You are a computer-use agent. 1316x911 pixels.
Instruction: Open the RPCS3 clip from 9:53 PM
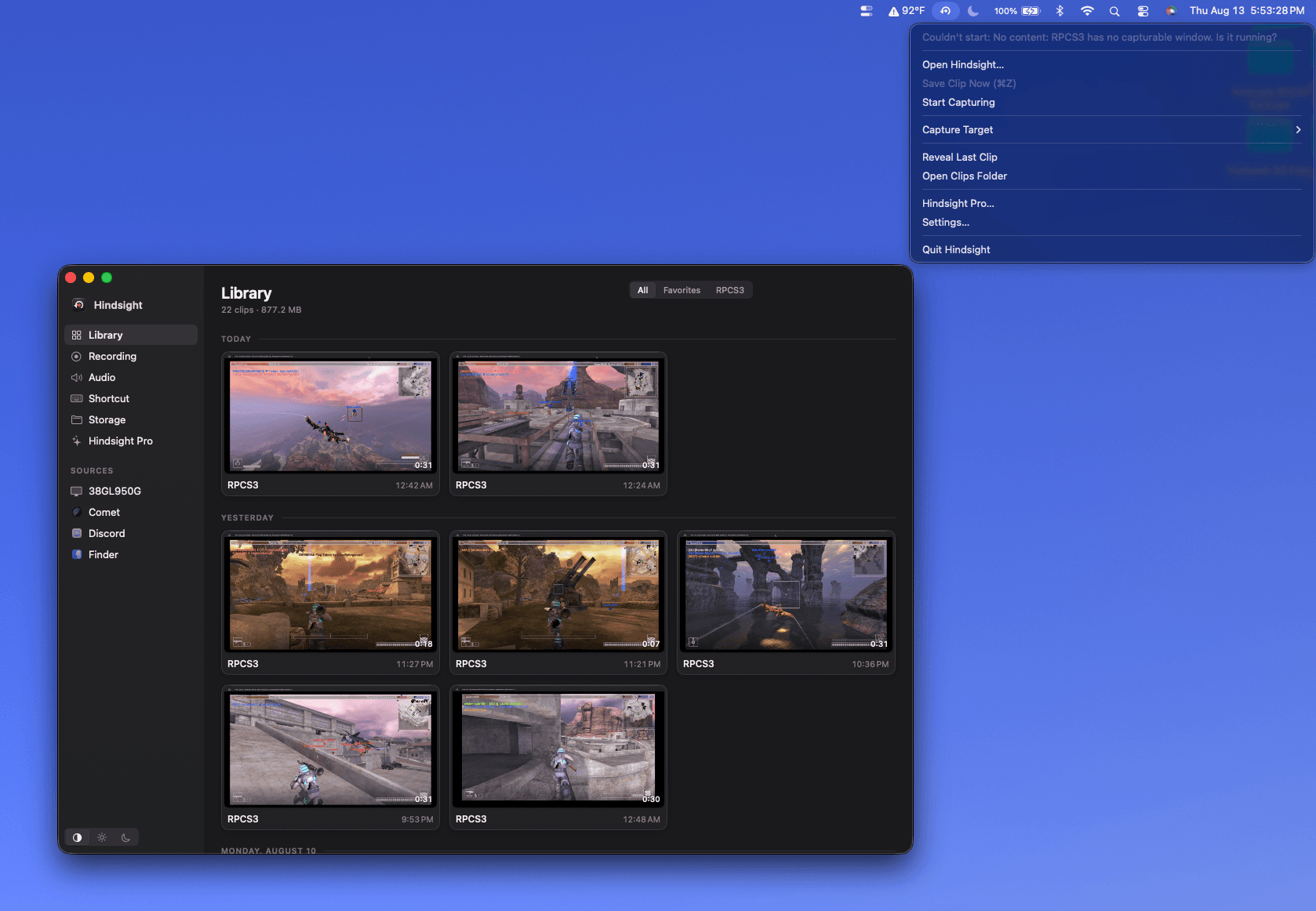point(330,757)
